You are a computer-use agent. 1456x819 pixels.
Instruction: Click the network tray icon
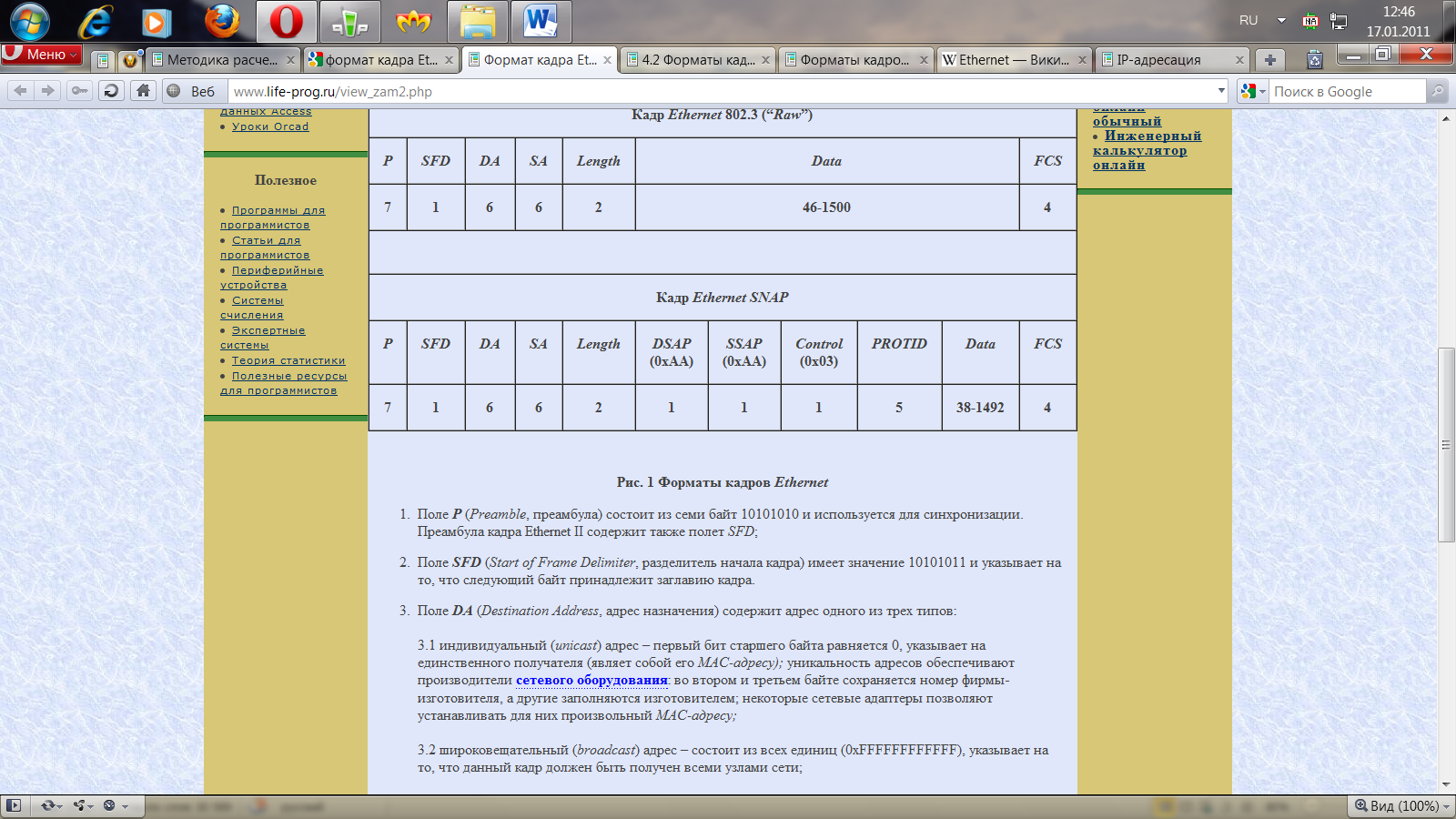point(1339,21)
